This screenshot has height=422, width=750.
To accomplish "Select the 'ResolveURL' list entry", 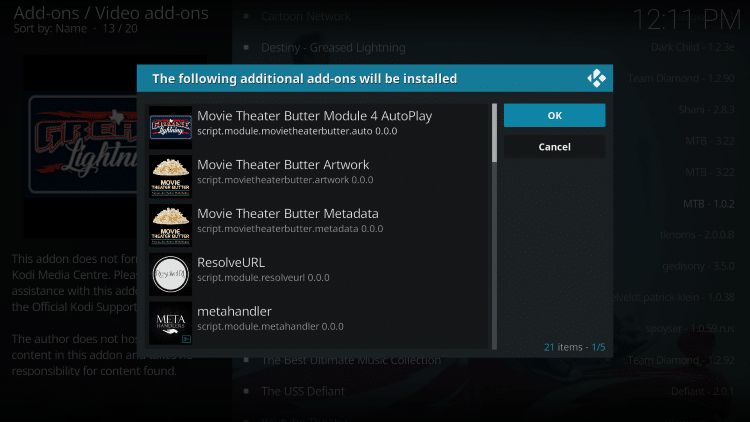I will pyautogui.click(x=318, y=274).
